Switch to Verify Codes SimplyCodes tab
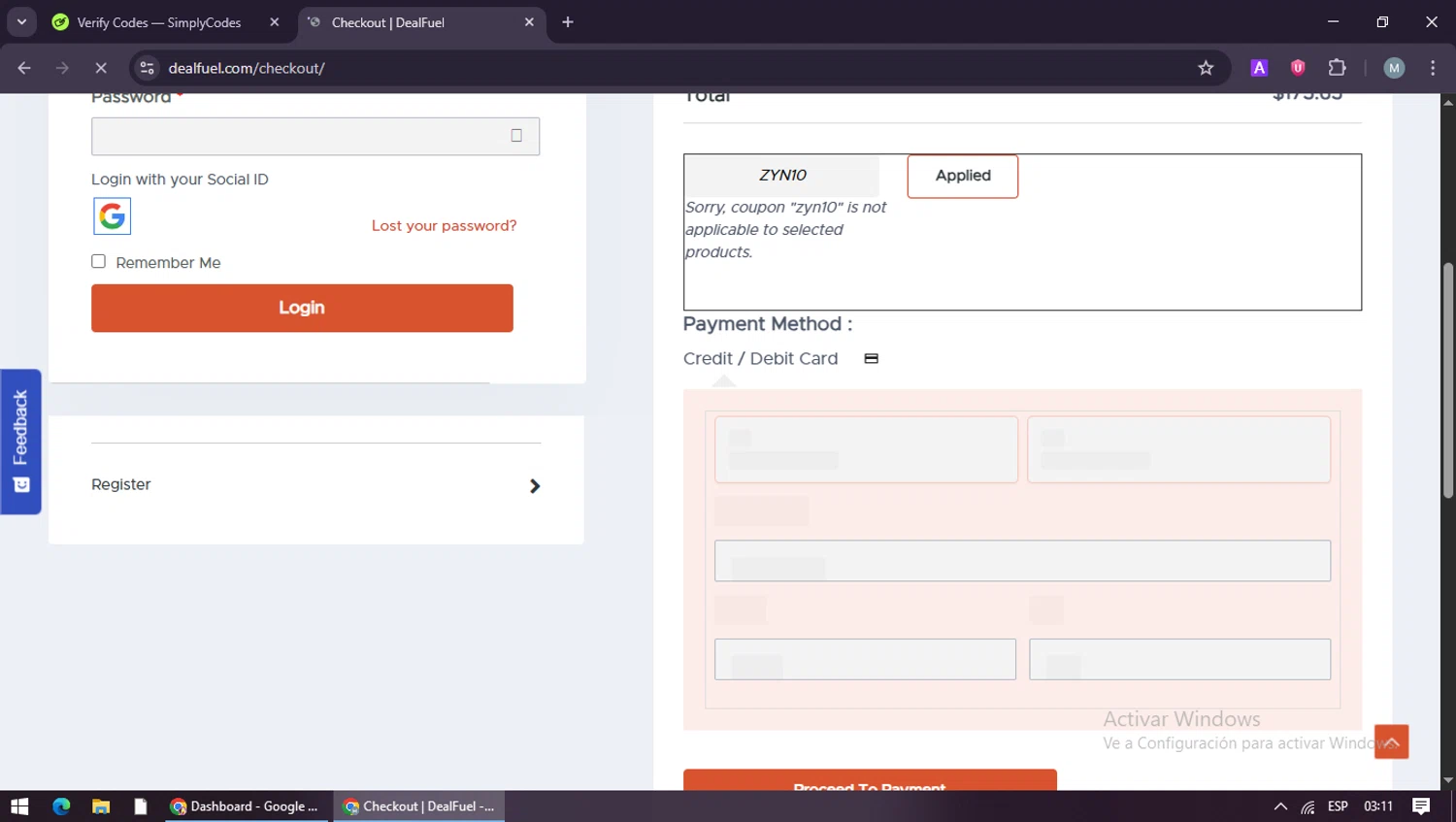 coord(158,22)
